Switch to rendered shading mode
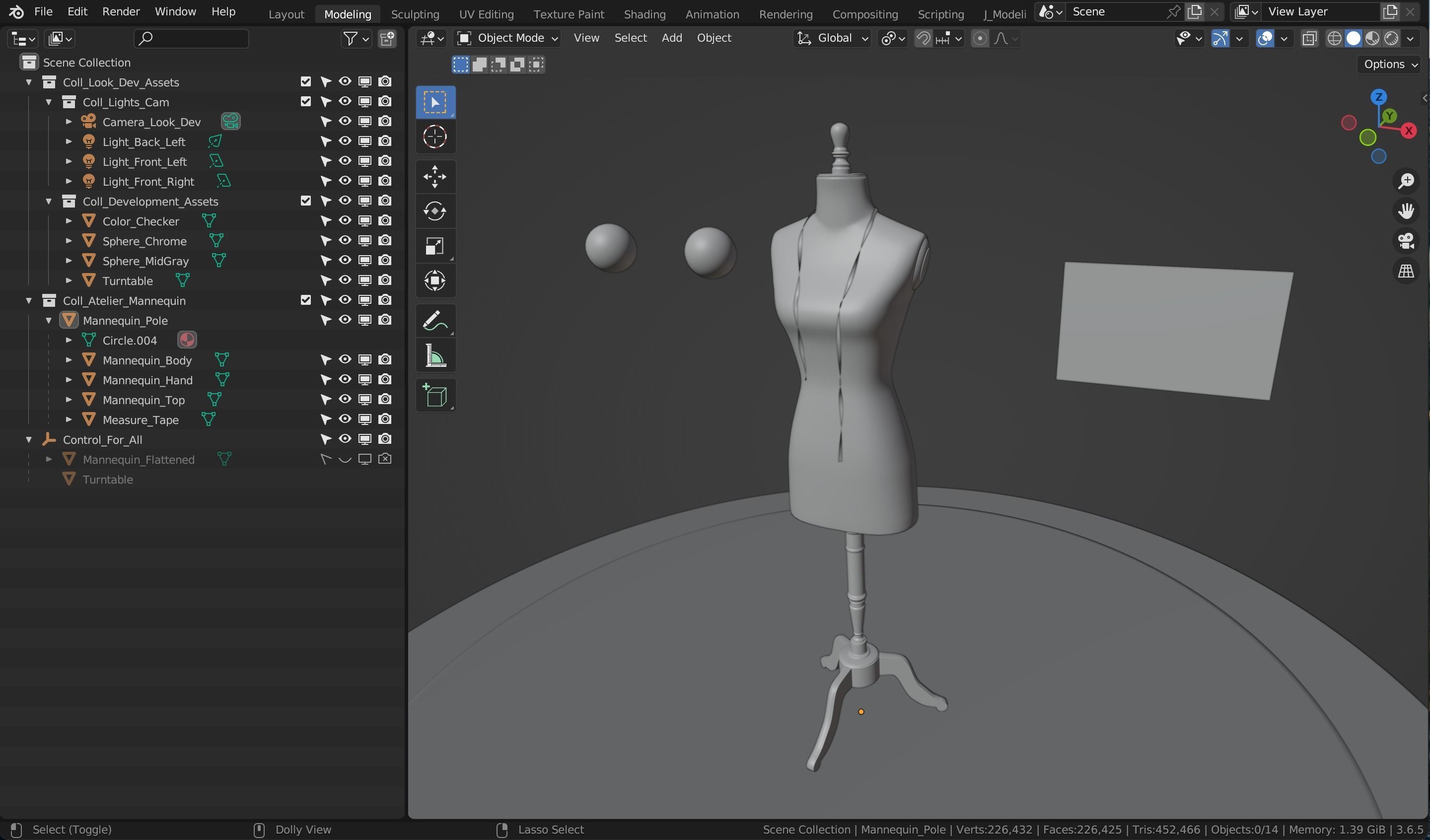This screenshot has width=1430, height=840. (1391, 39)
